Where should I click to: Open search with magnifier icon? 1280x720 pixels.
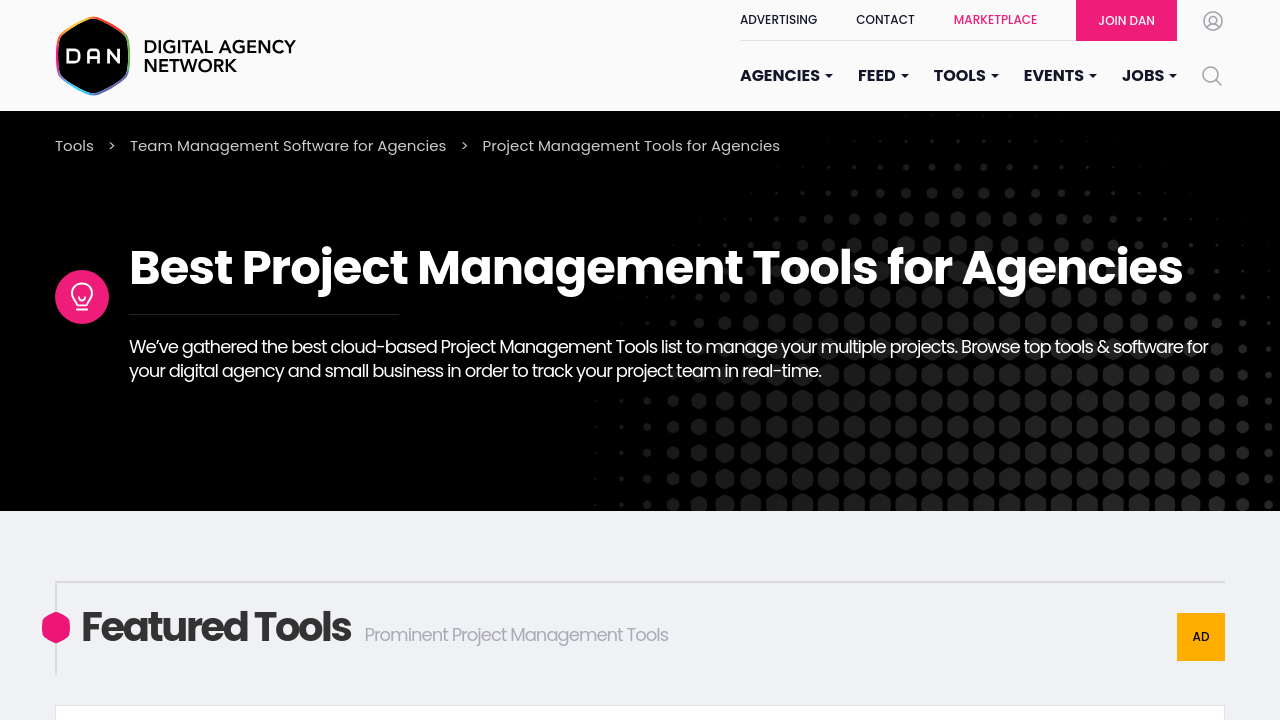click(x=1212, y=76)
